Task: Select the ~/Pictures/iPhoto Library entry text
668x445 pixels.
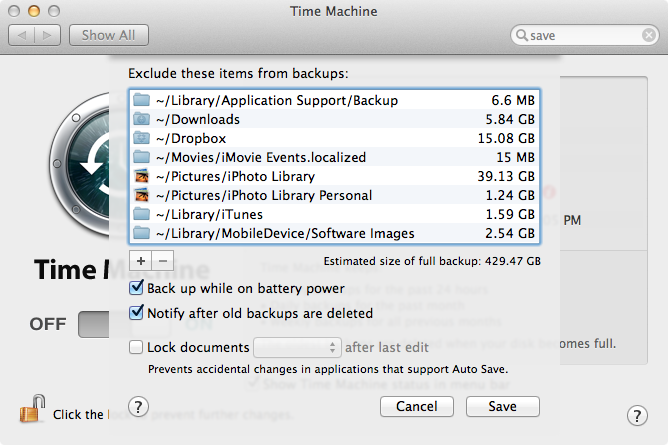Action: [235, 176]
